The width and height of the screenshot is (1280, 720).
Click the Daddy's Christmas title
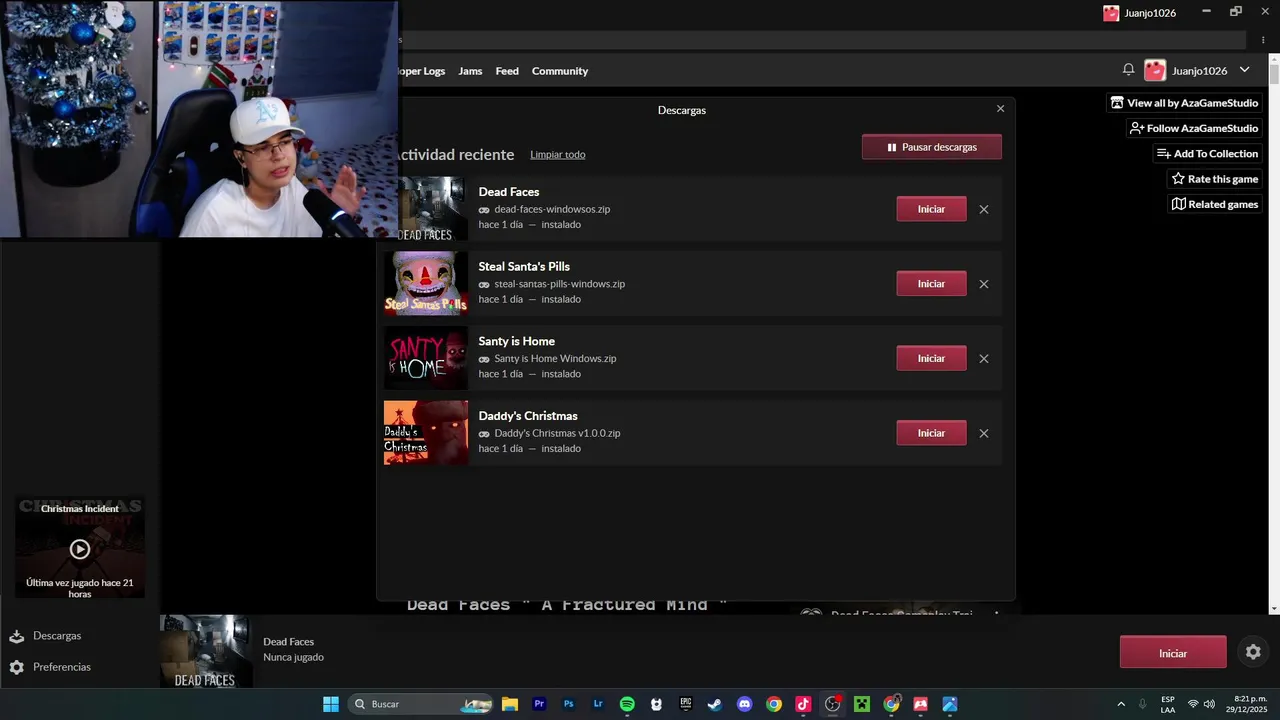point(528,416)
